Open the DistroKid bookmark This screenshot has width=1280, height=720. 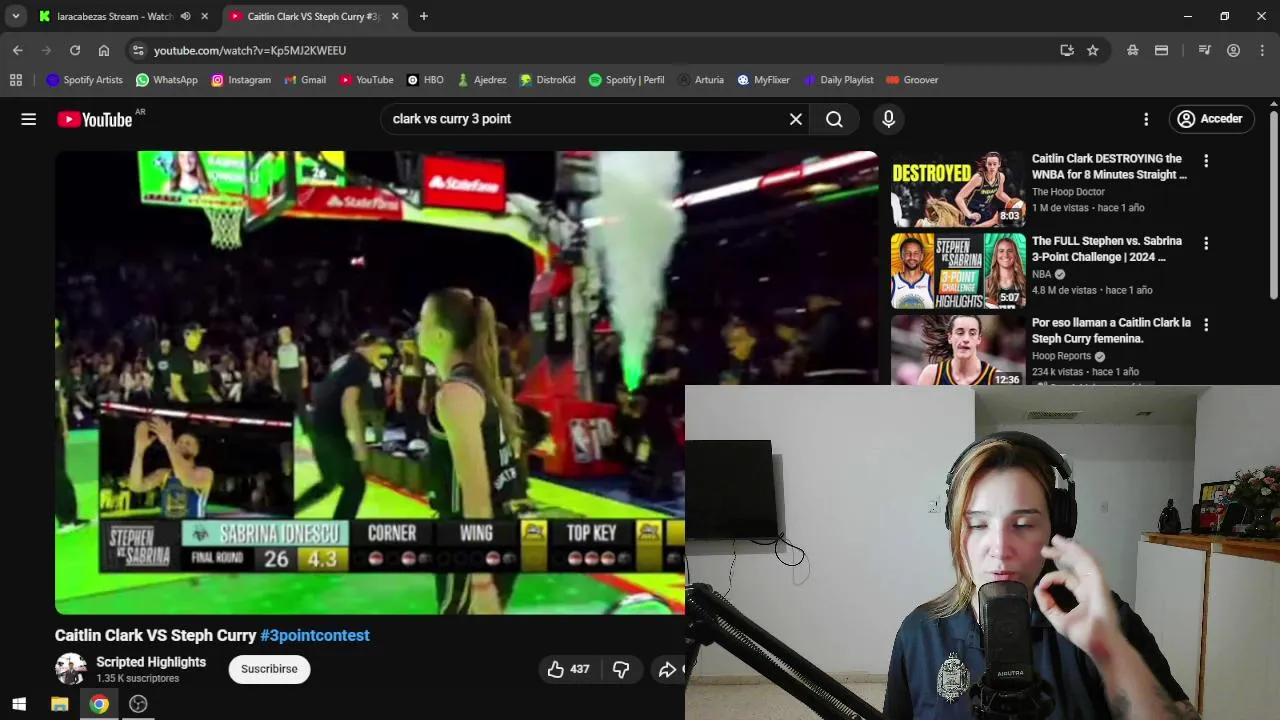547,80
